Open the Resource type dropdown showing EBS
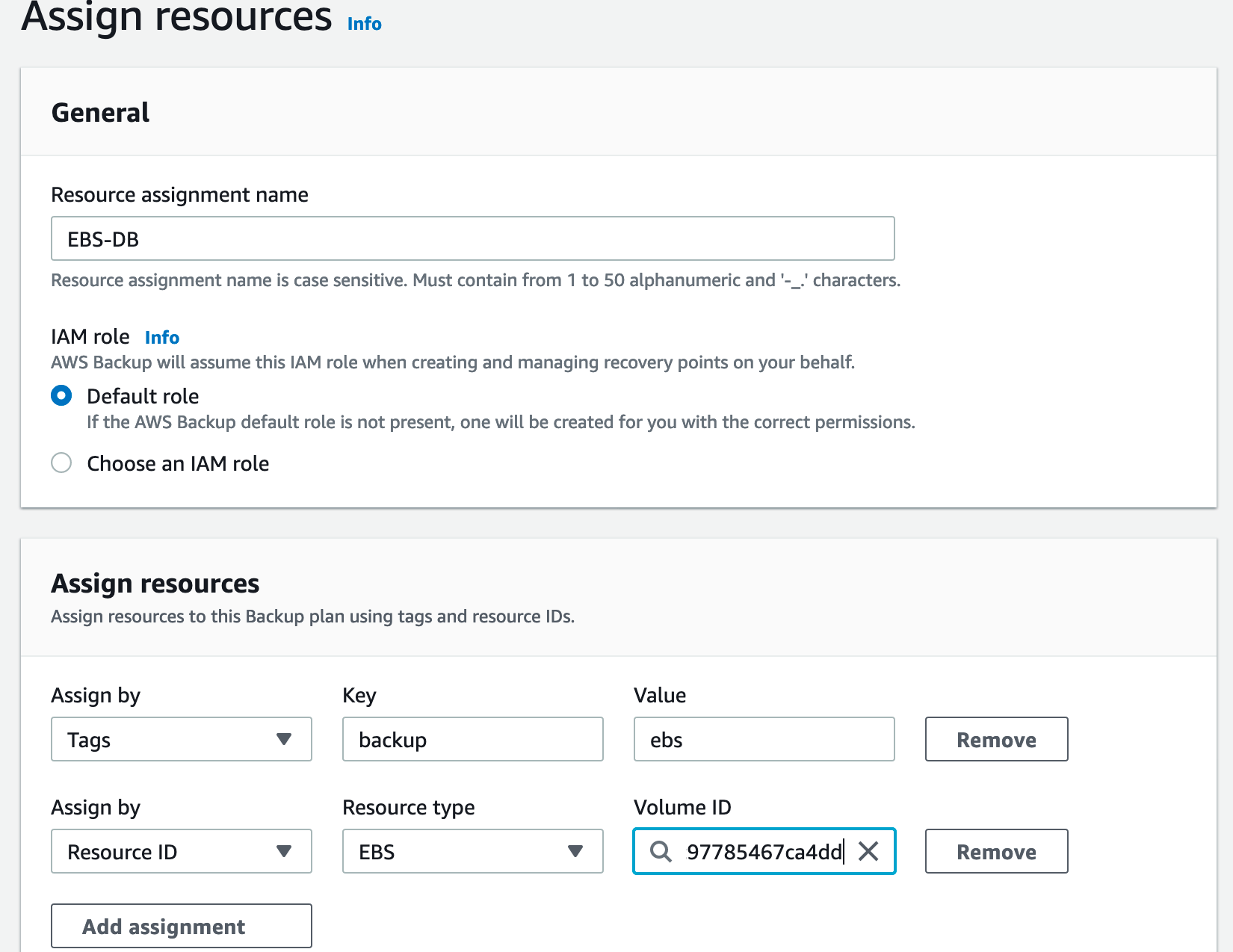This screenshot has width=1233, height=952. point(472,851)
